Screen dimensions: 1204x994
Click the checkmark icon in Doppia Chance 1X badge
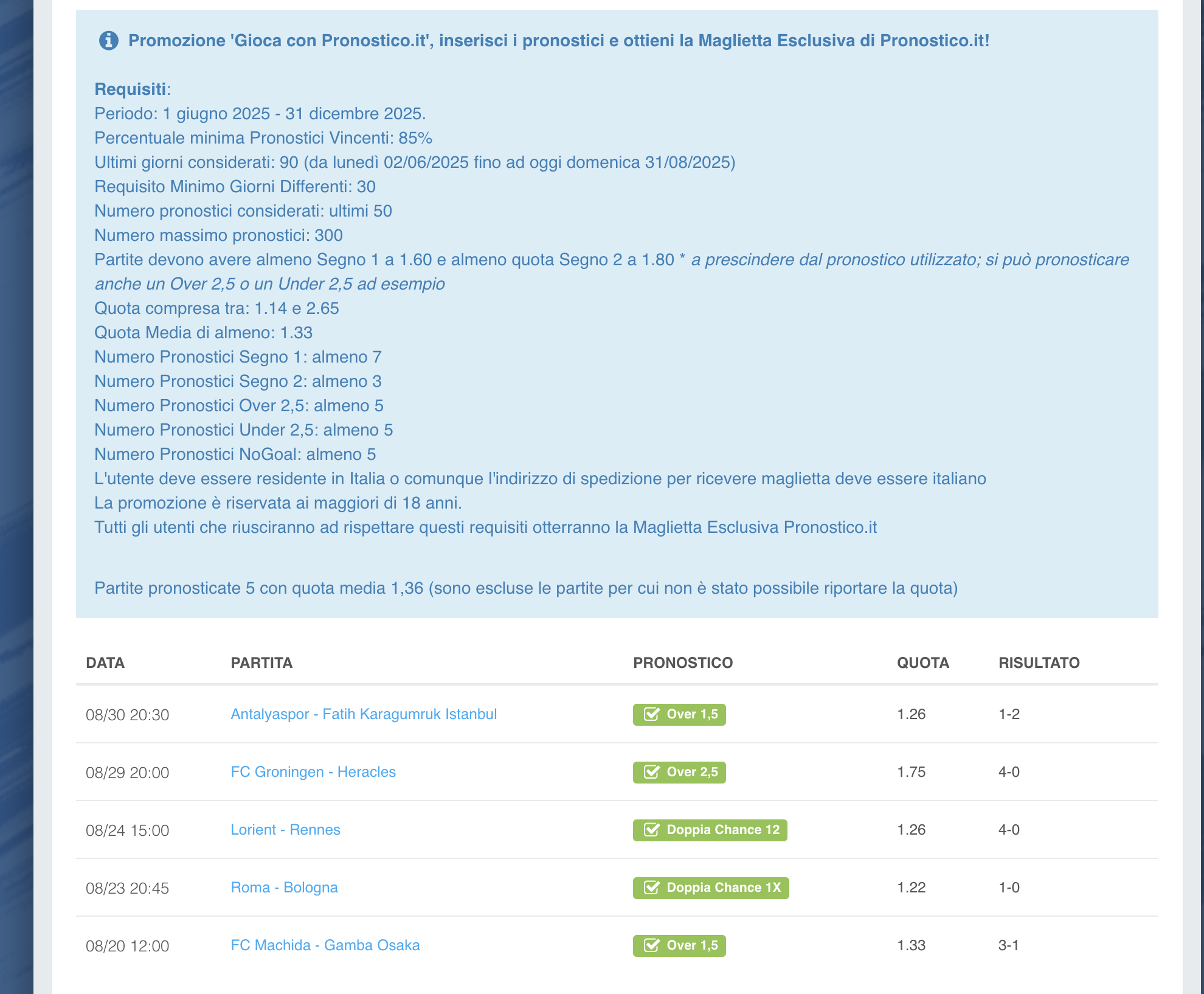652,888
